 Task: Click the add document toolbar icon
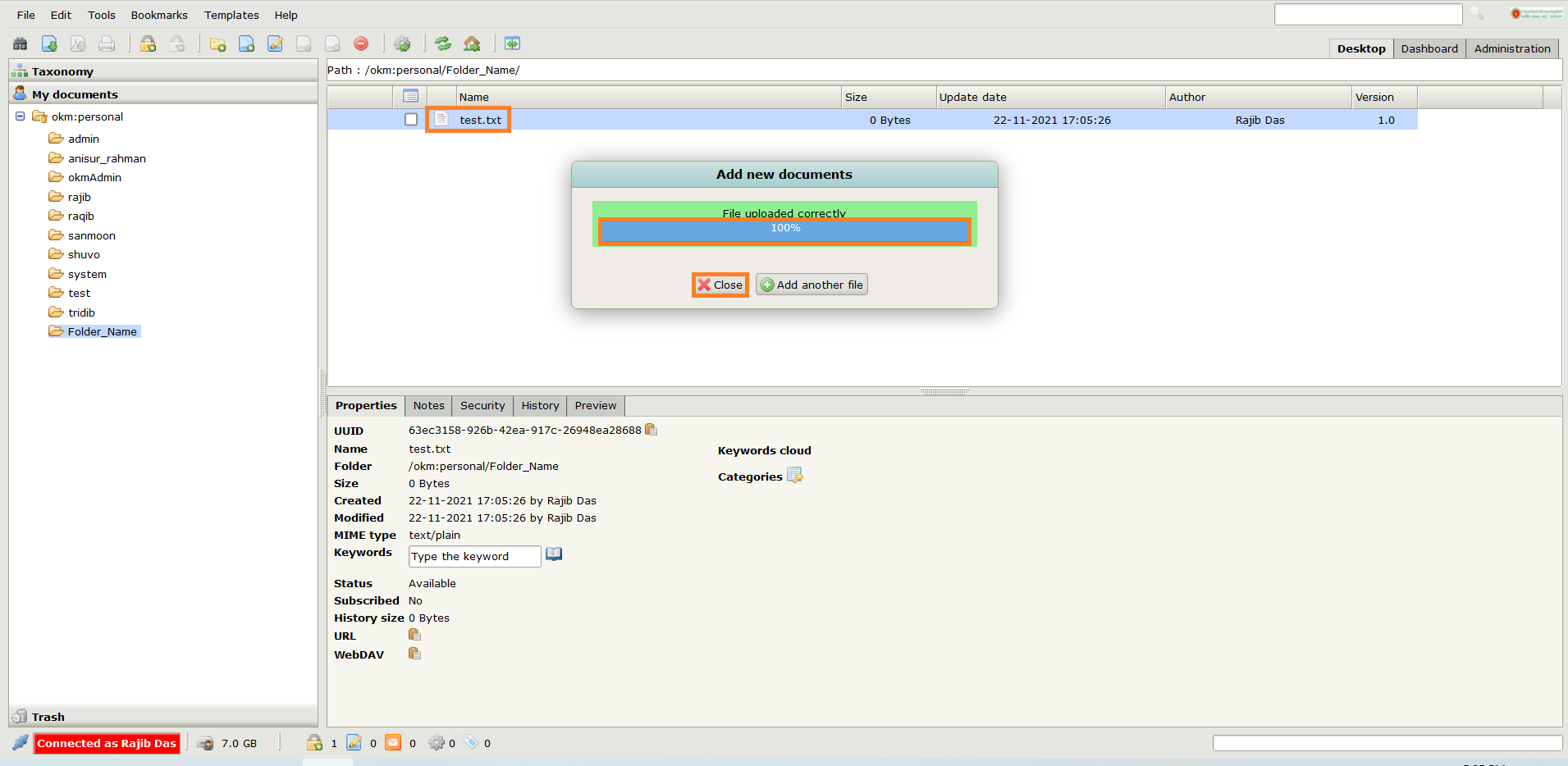tap(246, 44)
